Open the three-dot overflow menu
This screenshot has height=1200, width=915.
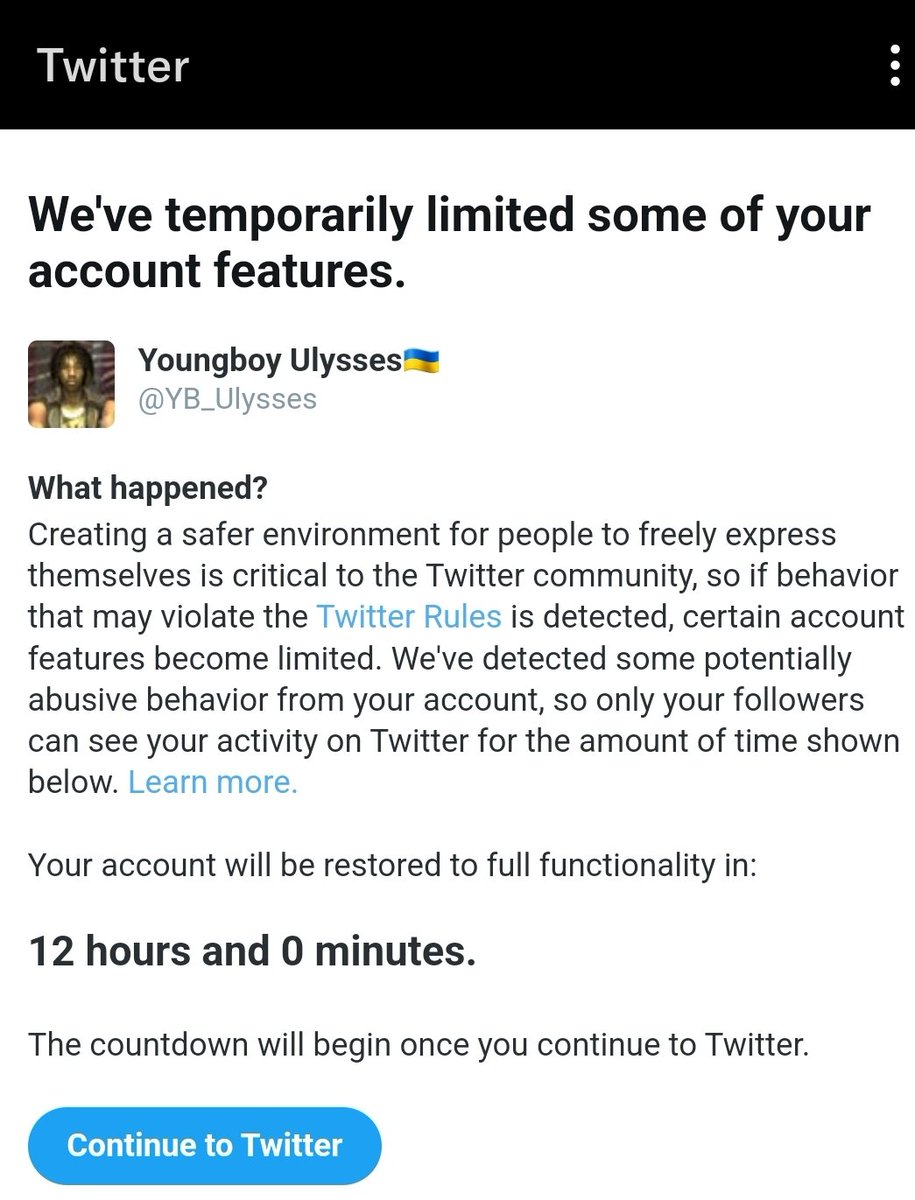[x=895, y=65]
